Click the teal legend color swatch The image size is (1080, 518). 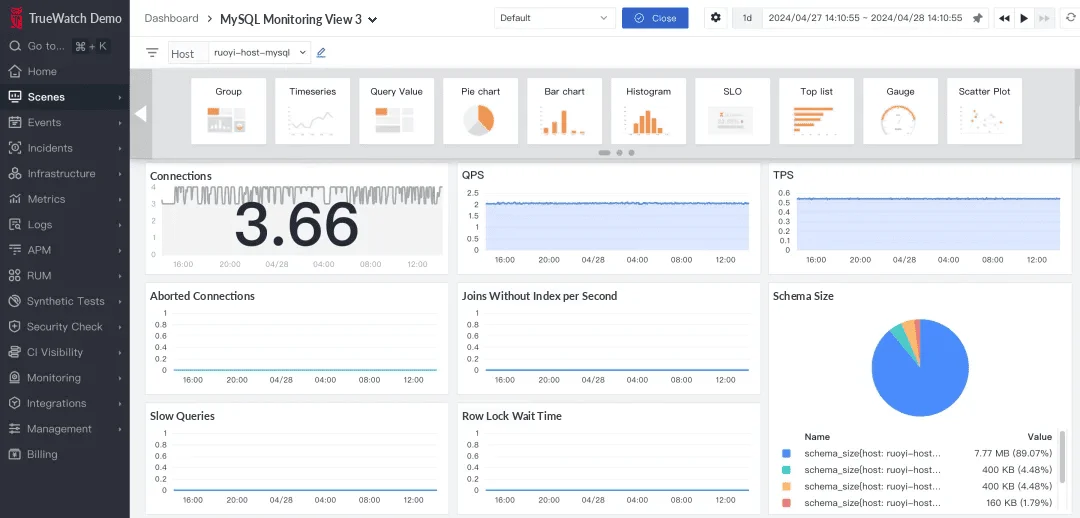[x=787, y=470]
